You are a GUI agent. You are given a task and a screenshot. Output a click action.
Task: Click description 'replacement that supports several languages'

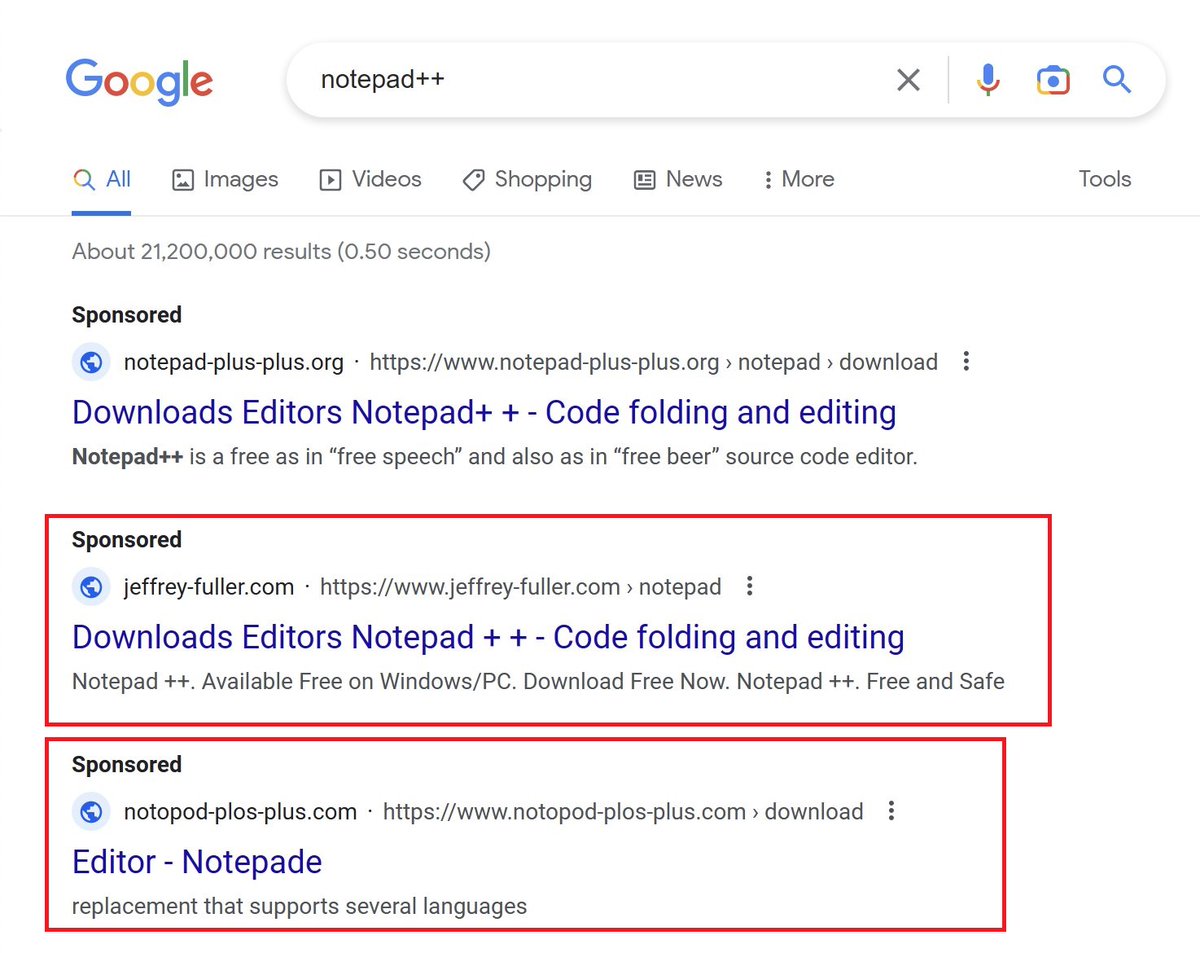299,907
